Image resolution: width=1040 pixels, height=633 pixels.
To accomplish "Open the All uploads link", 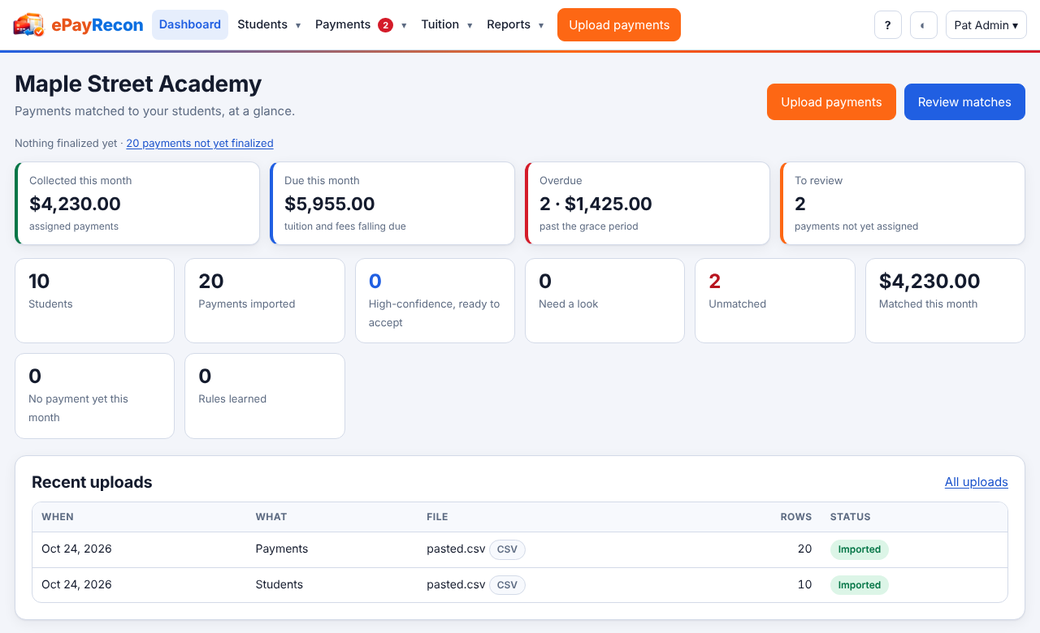I will pyautogui.click(x=976, y=482).
